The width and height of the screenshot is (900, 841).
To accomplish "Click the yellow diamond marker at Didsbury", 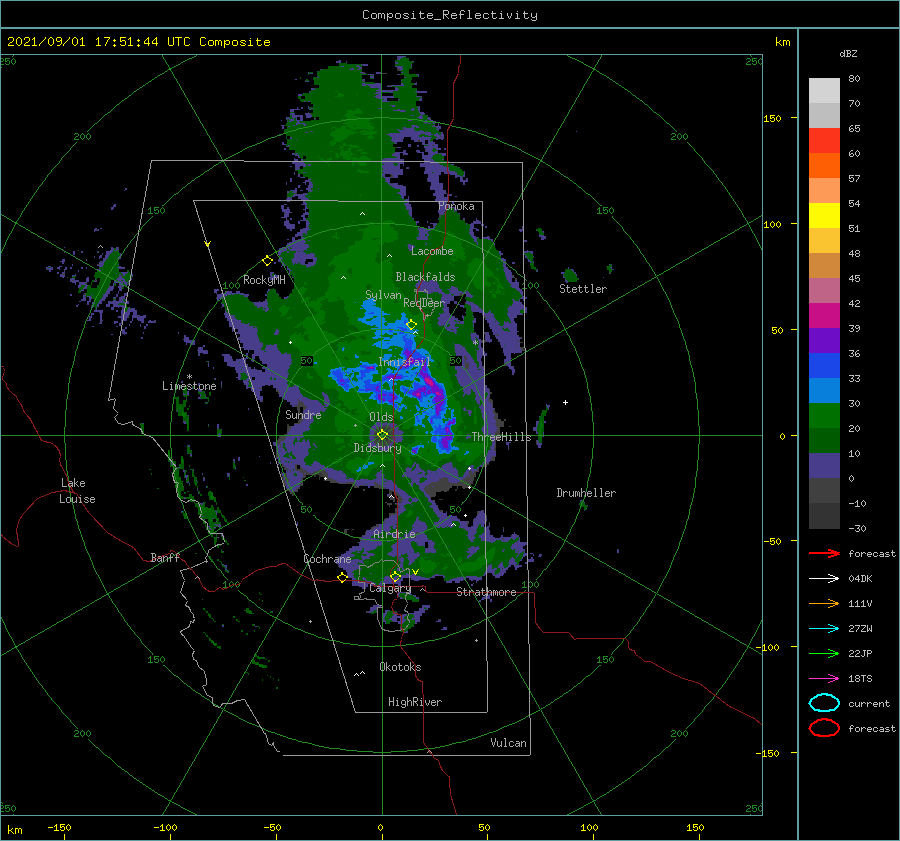I will [382, 435].
